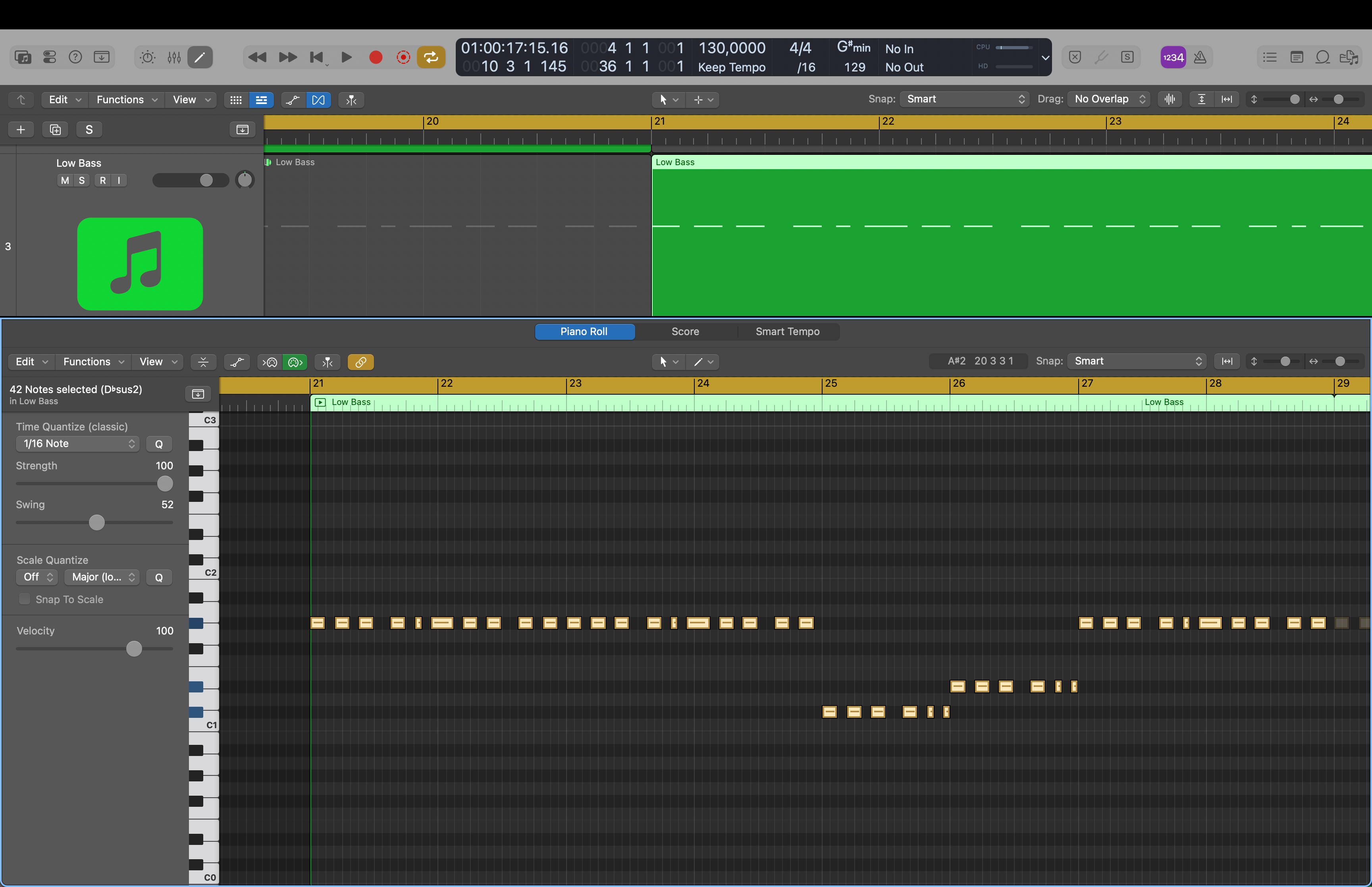1372x887 pixels.
Task: Click the Record button in transport
Action: coord(376,57)
